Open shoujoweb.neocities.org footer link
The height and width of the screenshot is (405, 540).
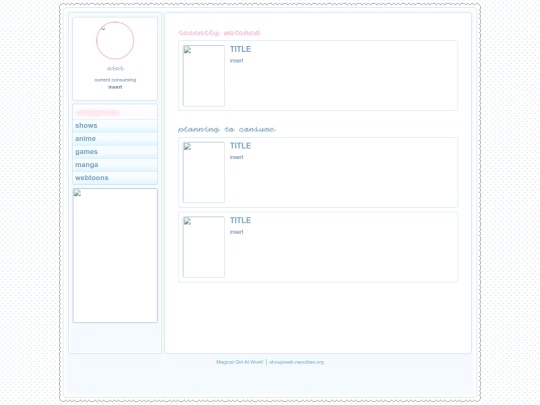(x=297, y=362)
